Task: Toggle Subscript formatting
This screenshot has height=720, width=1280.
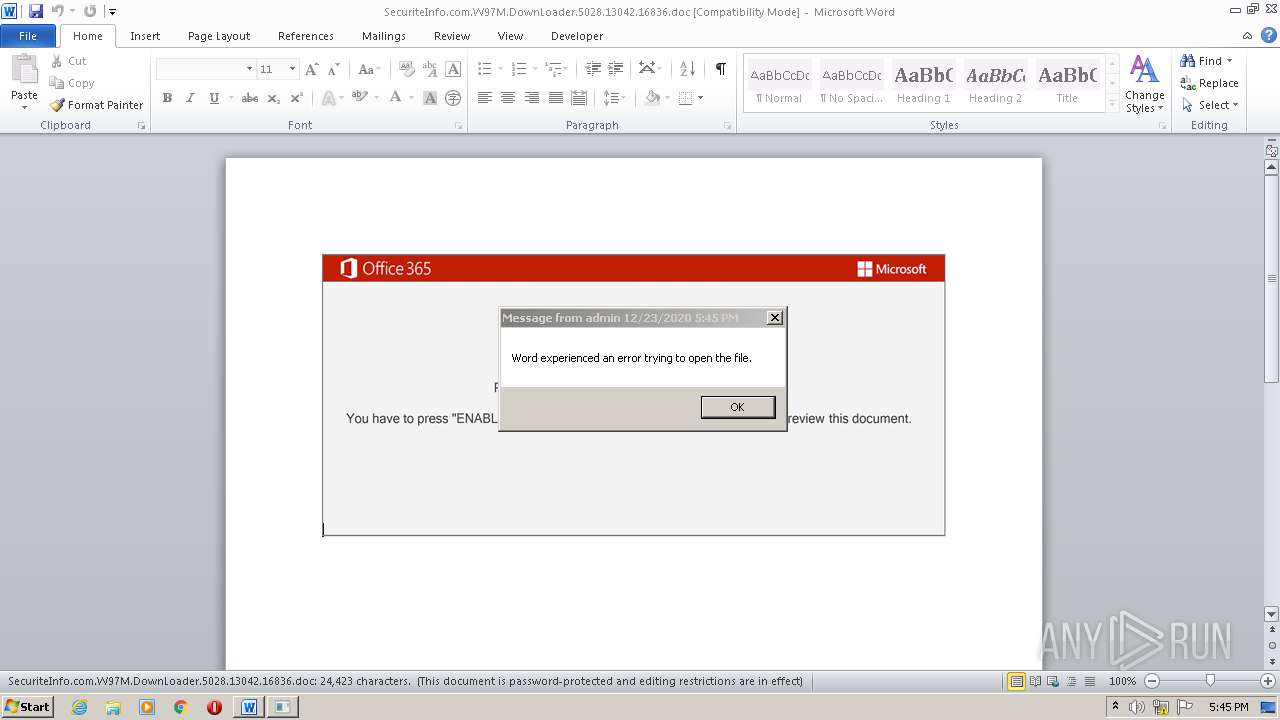Action: pos(274,98)
